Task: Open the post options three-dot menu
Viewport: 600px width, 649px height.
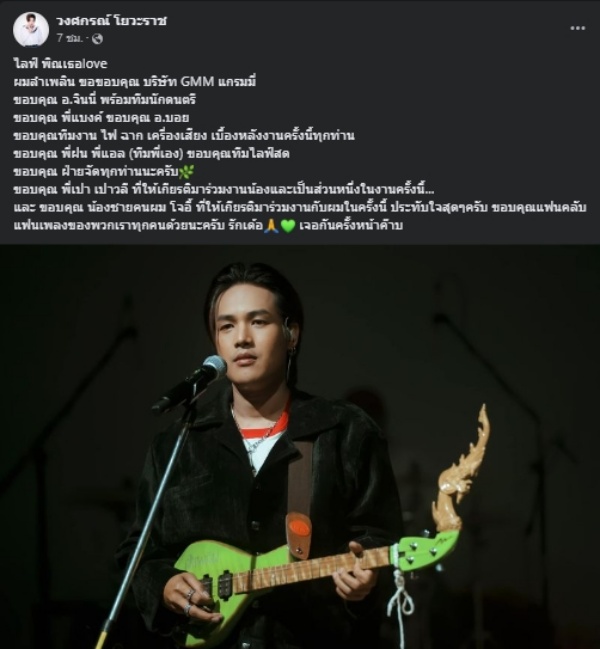Action: click(578, 28)
